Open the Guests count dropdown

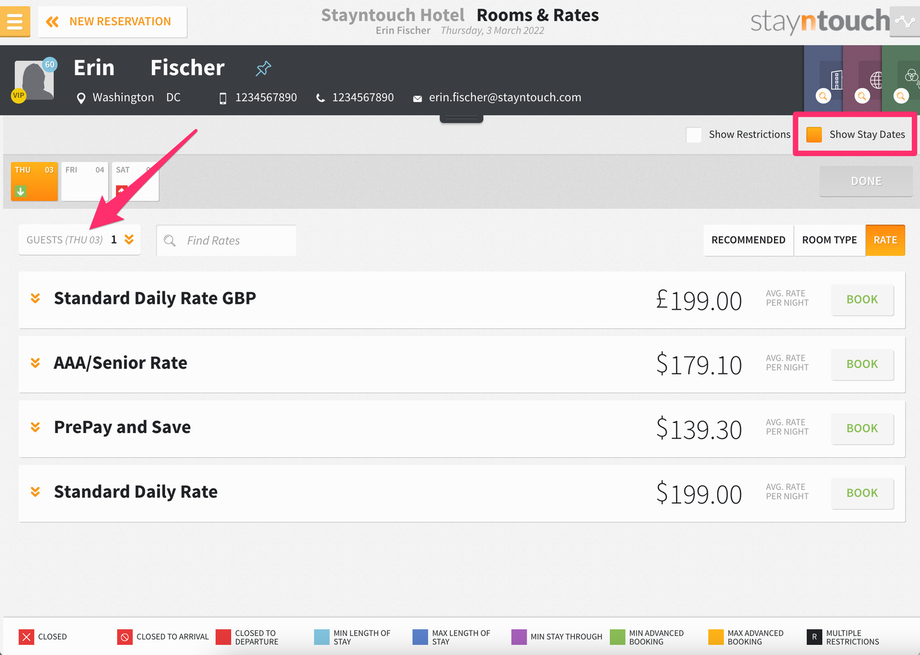pyautogui.click(x=80, y=240)
